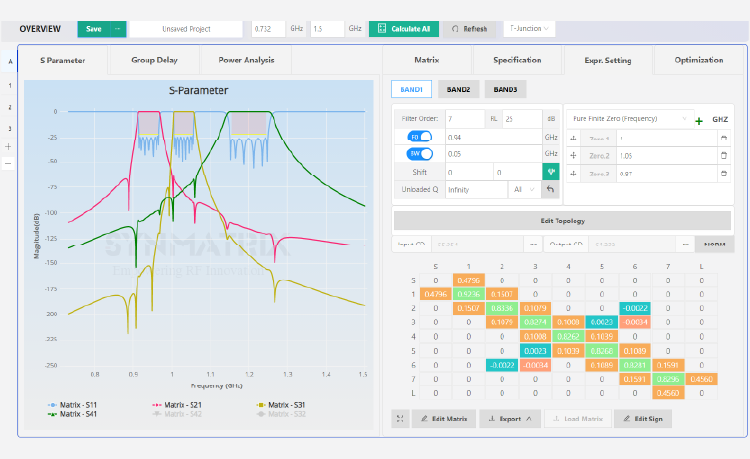Click the undo arrow beside Unloaded Q
750x459 pixels.
pos(551,189)
